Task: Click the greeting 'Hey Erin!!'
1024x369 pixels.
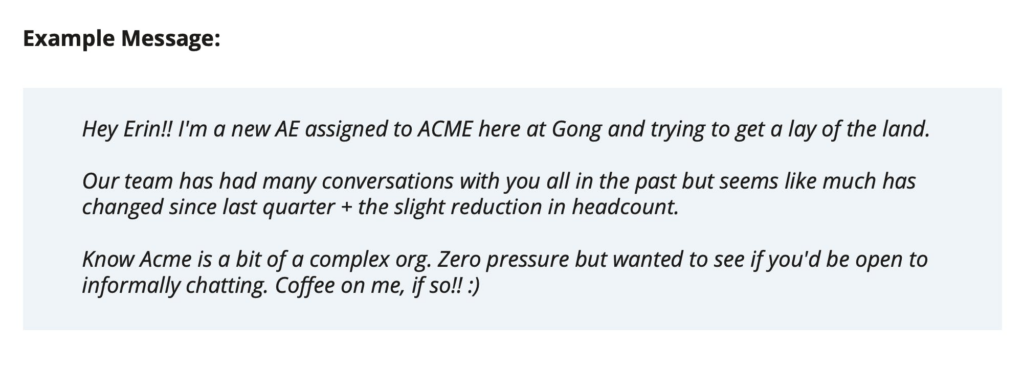Action: [127, 129]
